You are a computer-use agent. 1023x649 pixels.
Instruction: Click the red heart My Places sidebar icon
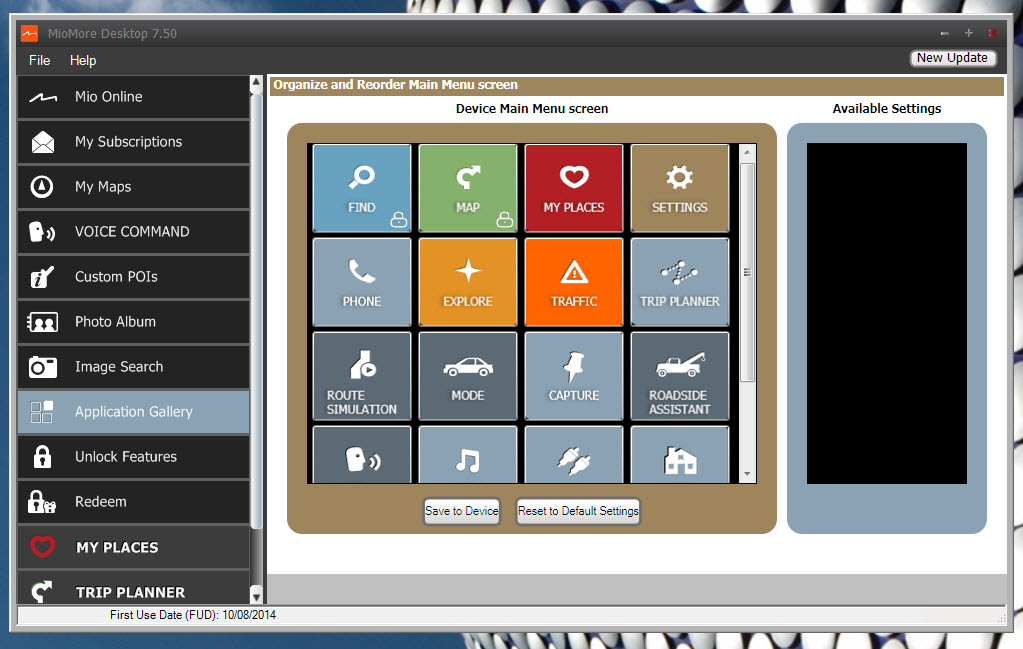(x=42, y=547)
